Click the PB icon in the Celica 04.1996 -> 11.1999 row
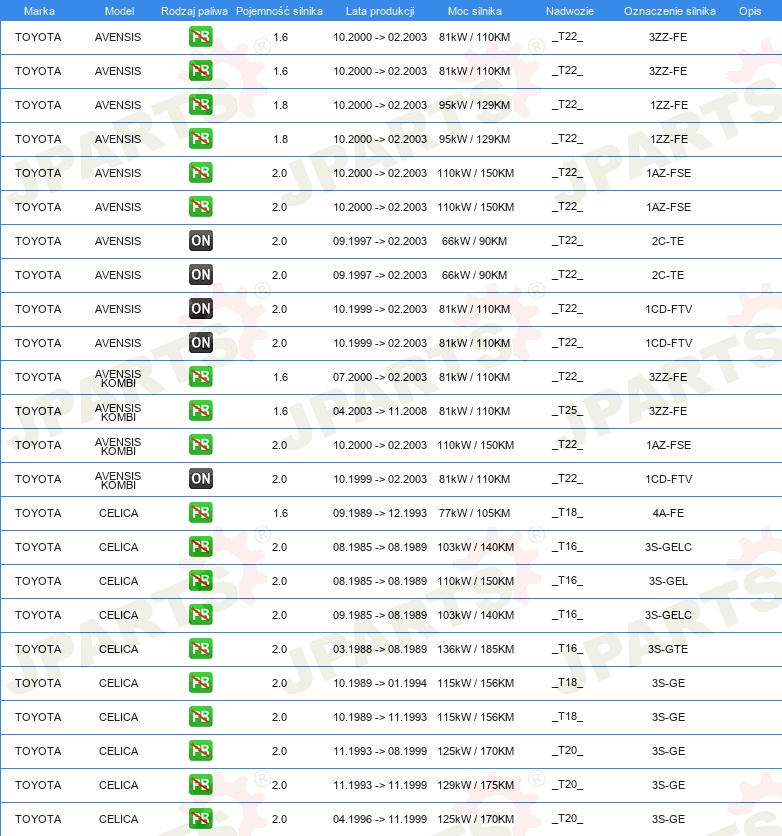This screenshot has height=836, width=782. (200, 819)
